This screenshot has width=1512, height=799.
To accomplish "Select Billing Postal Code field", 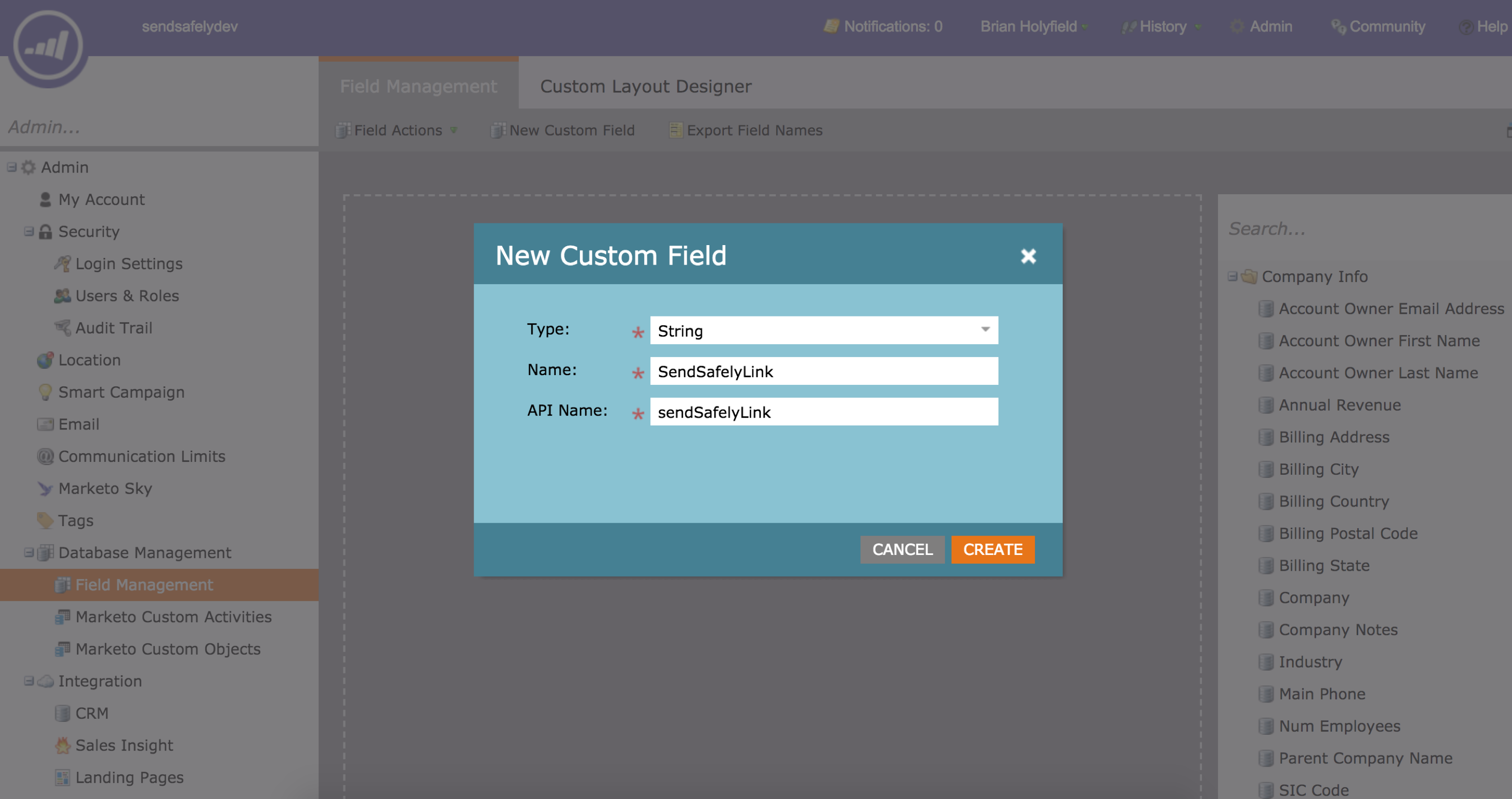I will click(1347, 533).
